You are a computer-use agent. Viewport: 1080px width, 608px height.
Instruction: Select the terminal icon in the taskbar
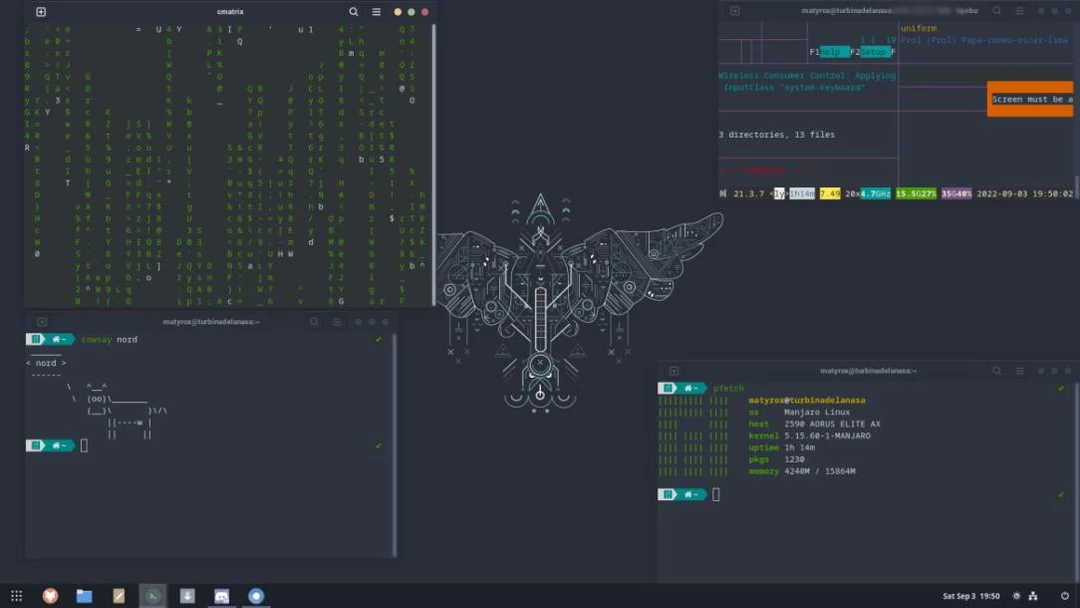pyautogui.click(x=151, y=595)
